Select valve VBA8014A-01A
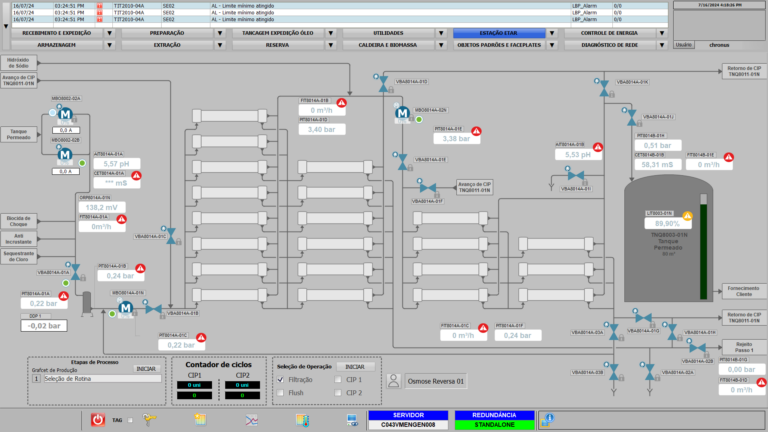768x432 pixels. (75, 272)
